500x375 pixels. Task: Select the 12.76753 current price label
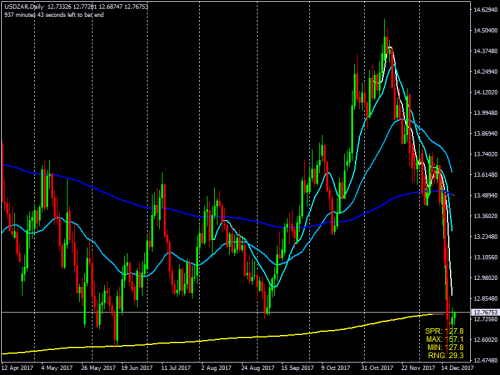click(x=485, y=312)
